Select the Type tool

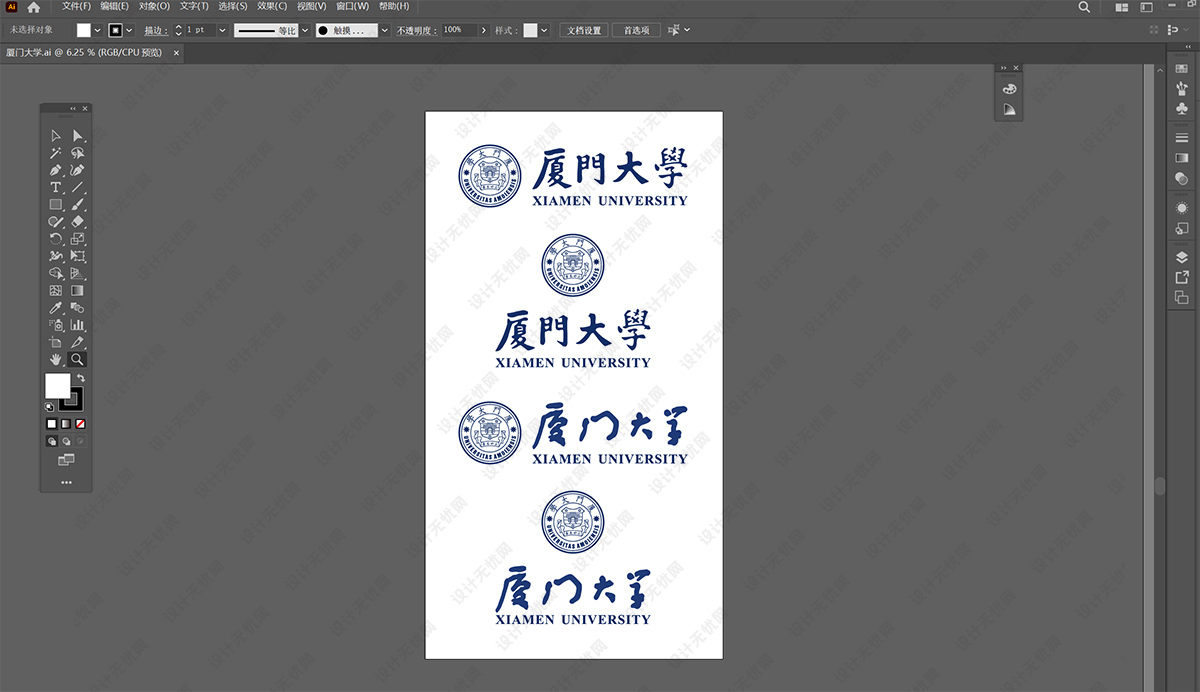pyautogui.click(x=56, y=187)
